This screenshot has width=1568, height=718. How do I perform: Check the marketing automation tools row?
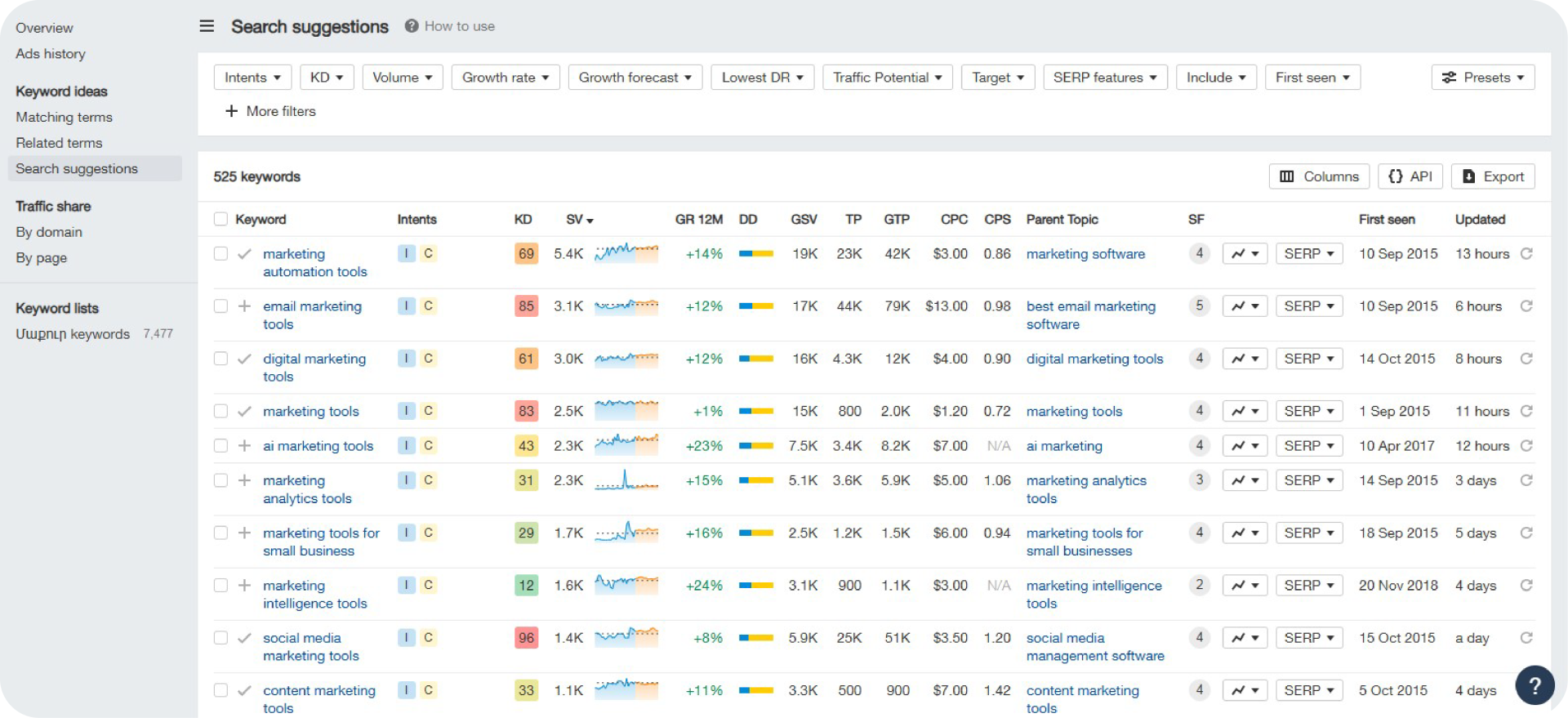point(220,254)
